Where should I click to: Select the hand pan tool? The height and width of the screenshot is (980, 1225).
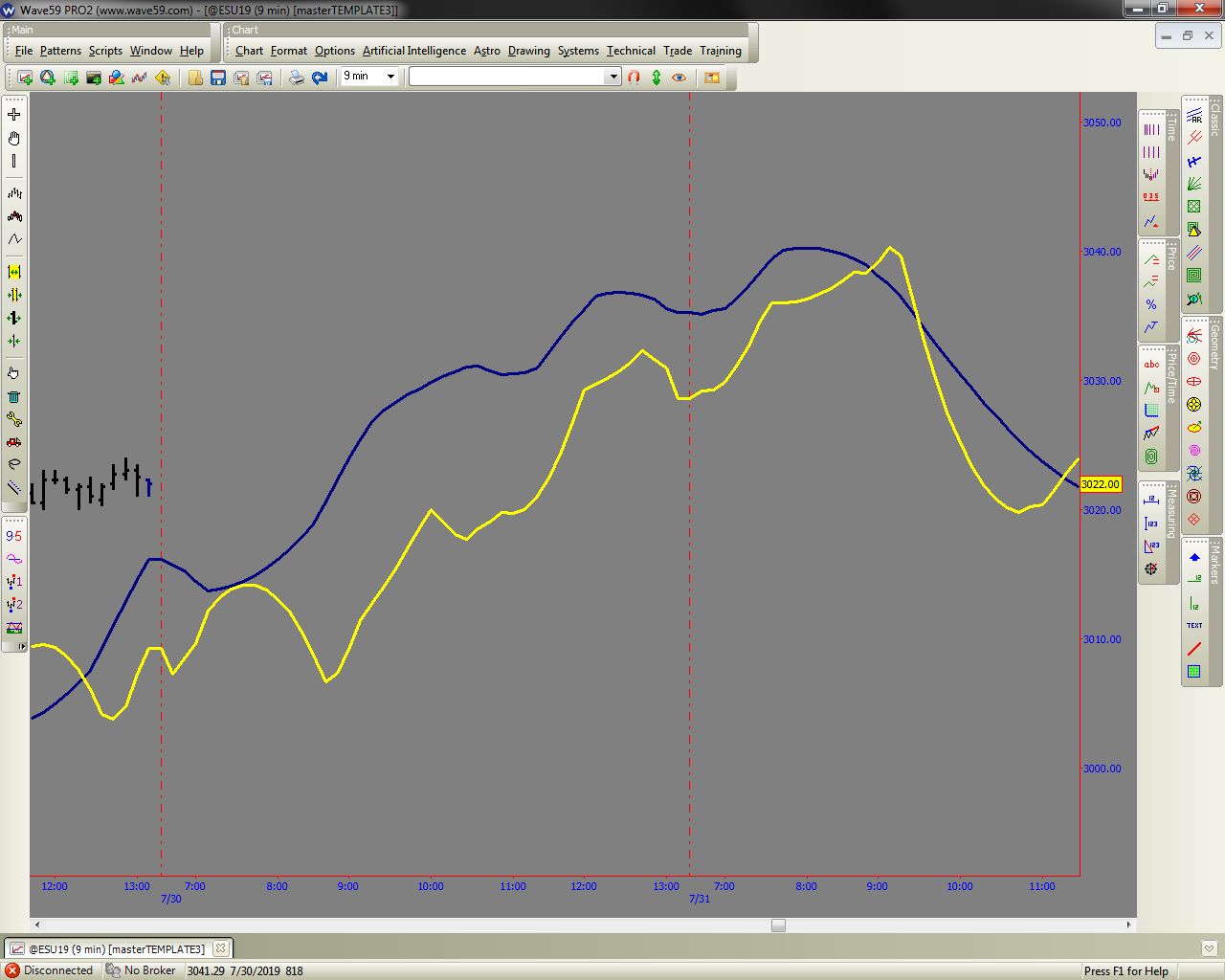[14, 138]
